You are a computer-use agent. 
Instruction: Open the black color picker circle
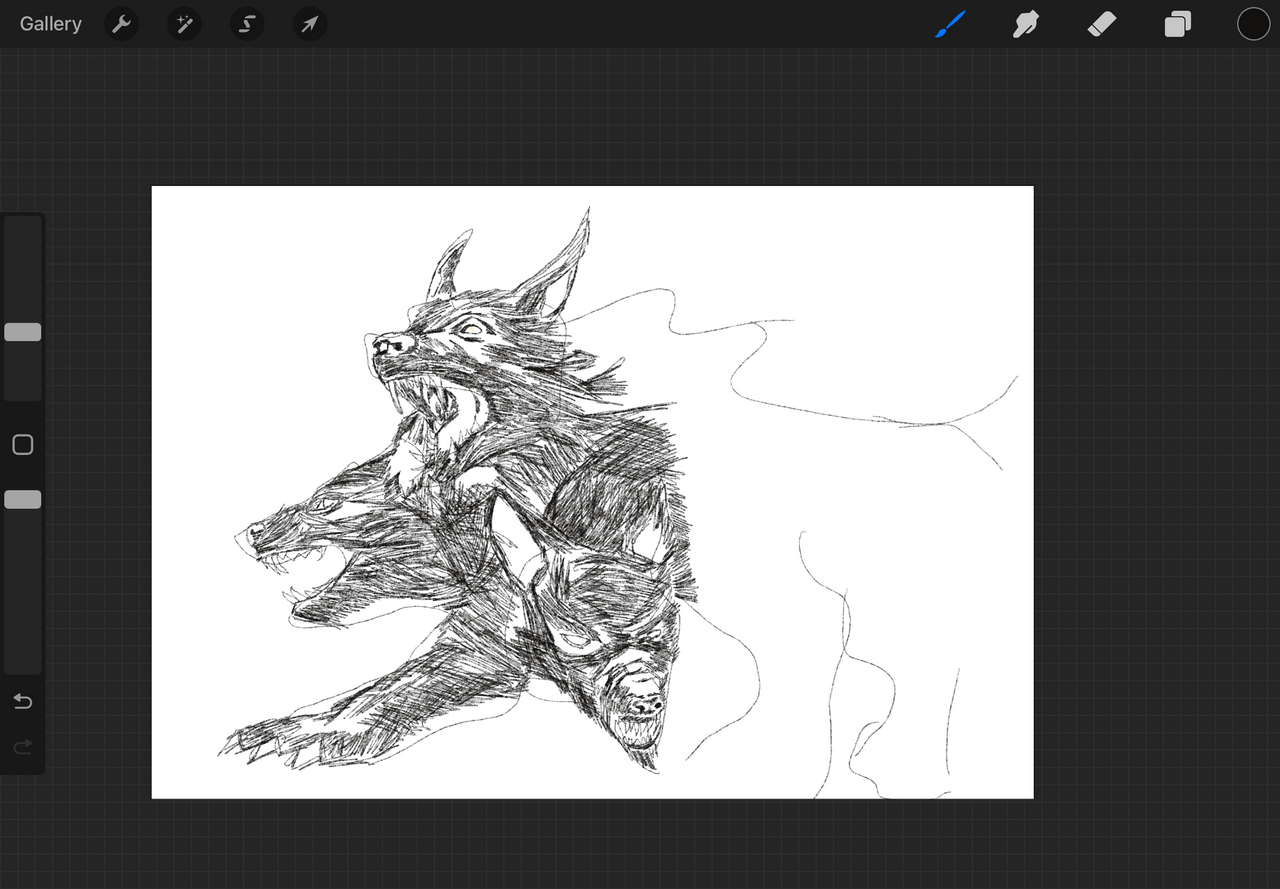pos(1253,24)
